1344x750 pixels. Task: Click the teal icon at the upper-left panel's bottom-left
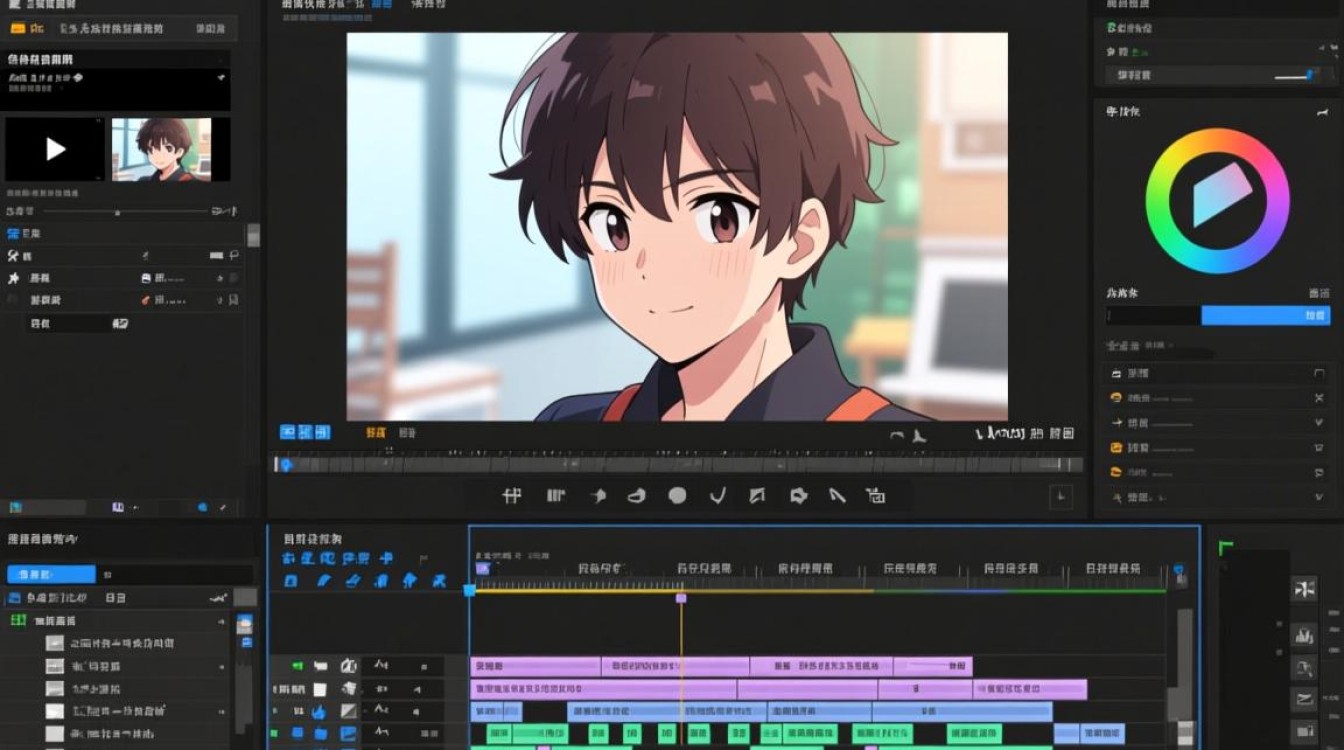15,508
